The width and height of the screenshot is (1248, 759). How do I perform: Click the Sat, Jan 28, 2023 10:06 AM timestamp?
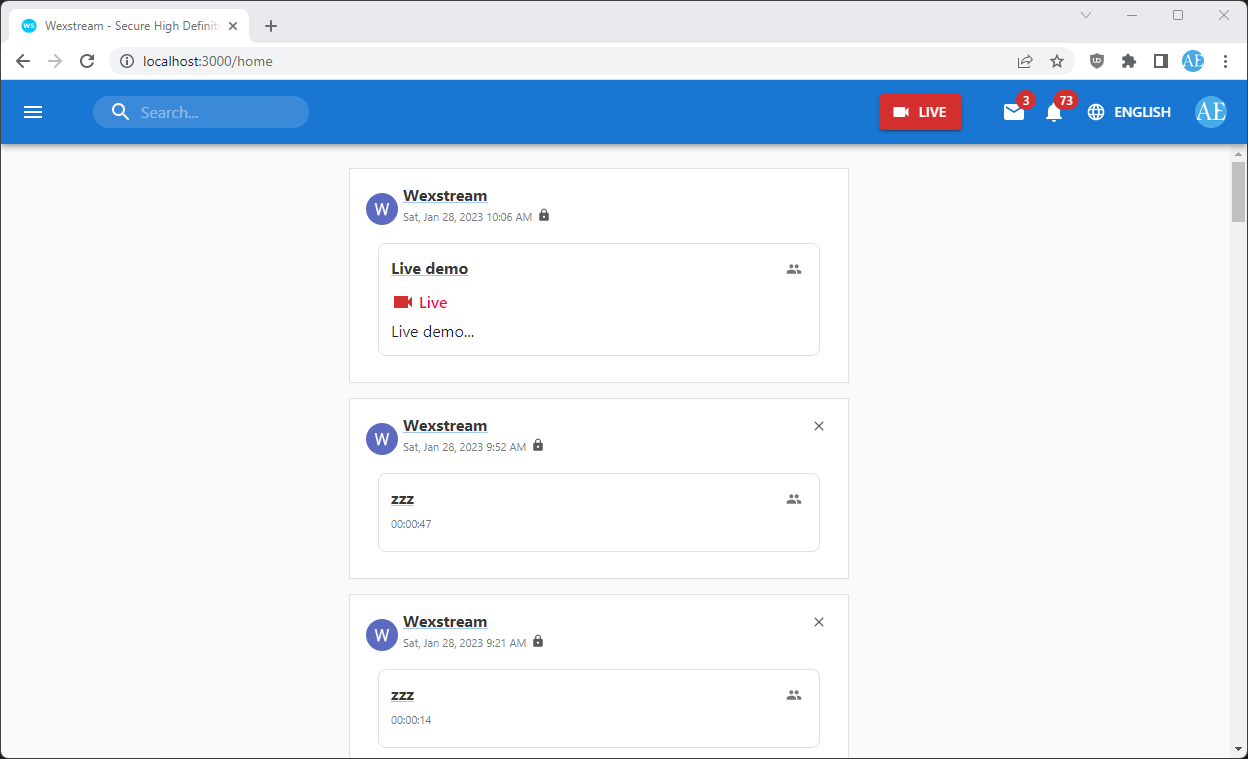[468, 217]
